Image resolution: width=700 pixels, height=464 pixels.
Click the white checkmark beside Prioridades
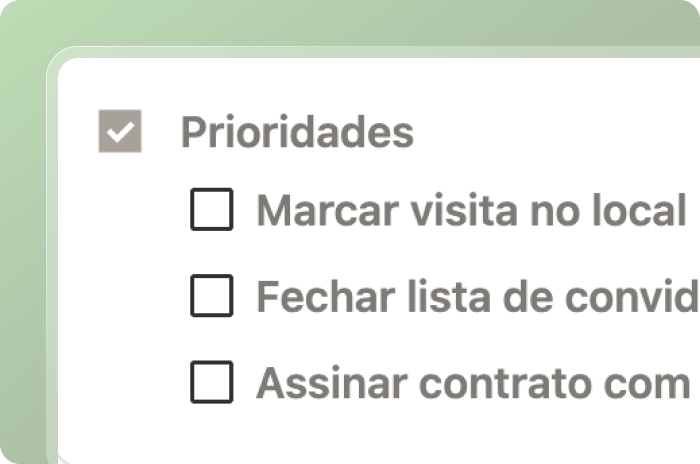[x=120, y=132]
